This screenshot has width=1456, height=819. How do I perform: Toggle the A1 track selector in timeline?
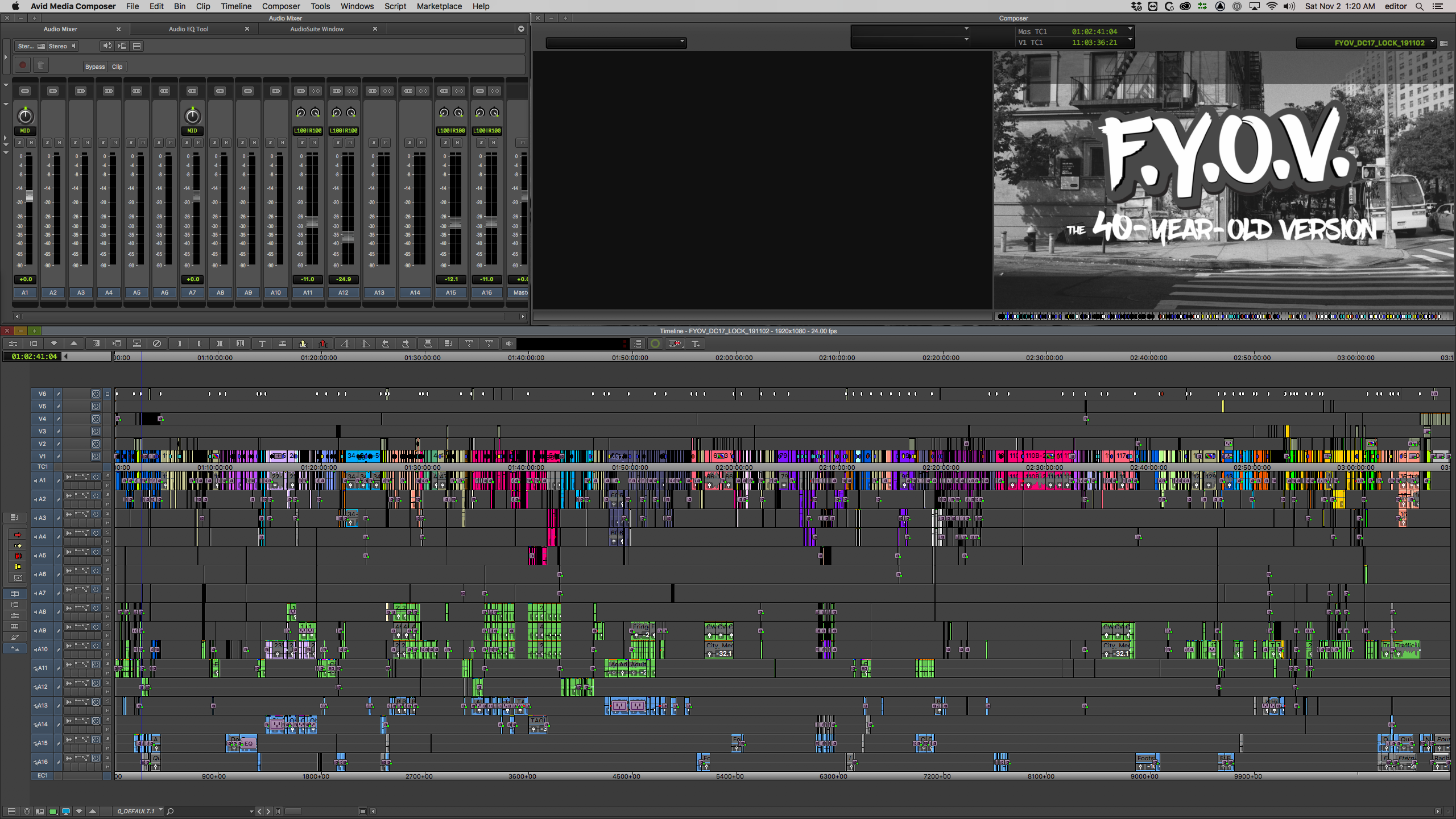[42, 481]
